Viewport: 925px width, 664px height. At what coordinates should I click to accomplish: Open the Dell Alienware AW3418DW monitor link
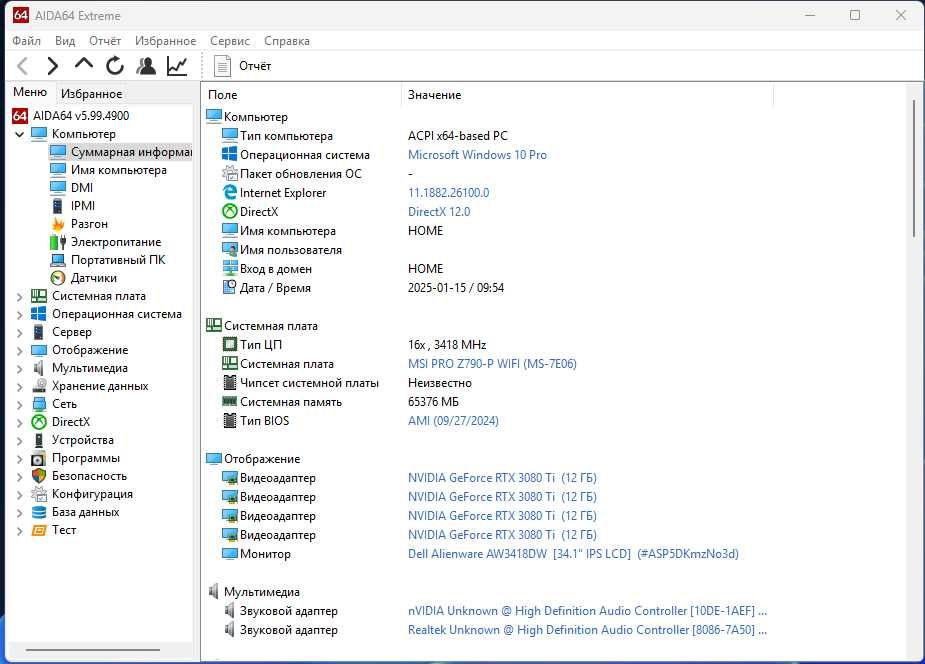pyautogui.click(x=573, y=554)
